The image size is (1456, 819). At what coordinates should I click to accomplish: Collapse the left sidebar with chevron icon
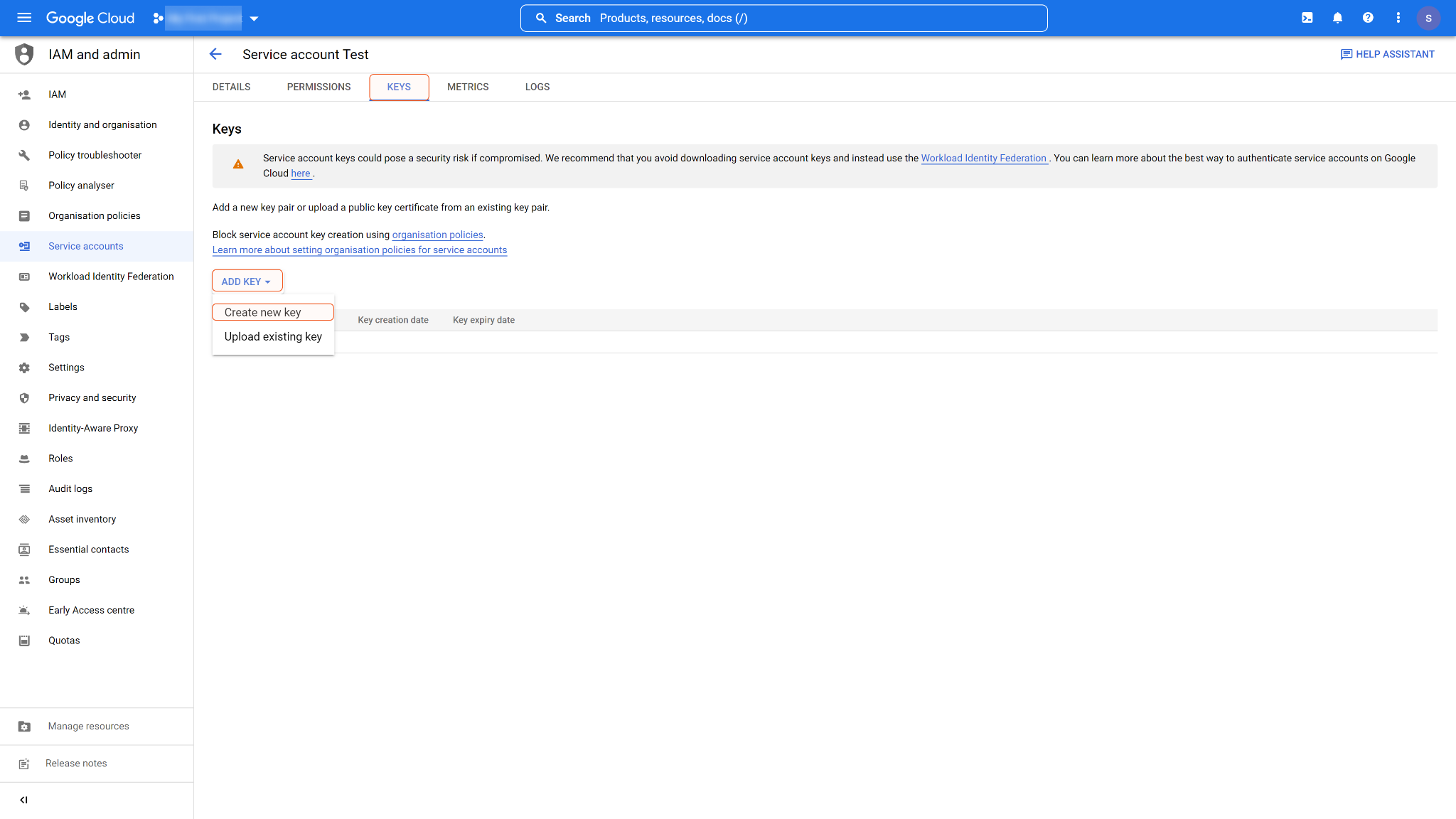(24, 800)
